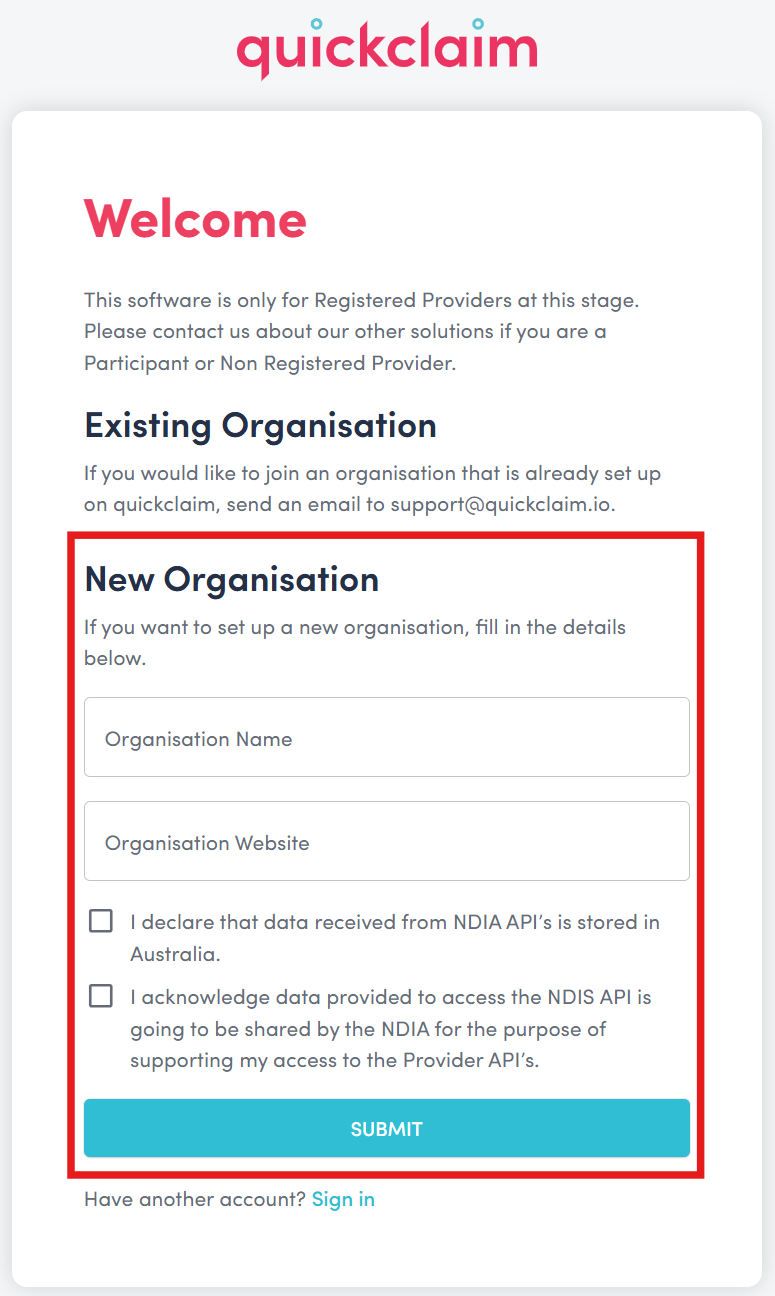Viewport: 775px width, 1296px height.
Task: Sign in with another account
Action: 343,1199
